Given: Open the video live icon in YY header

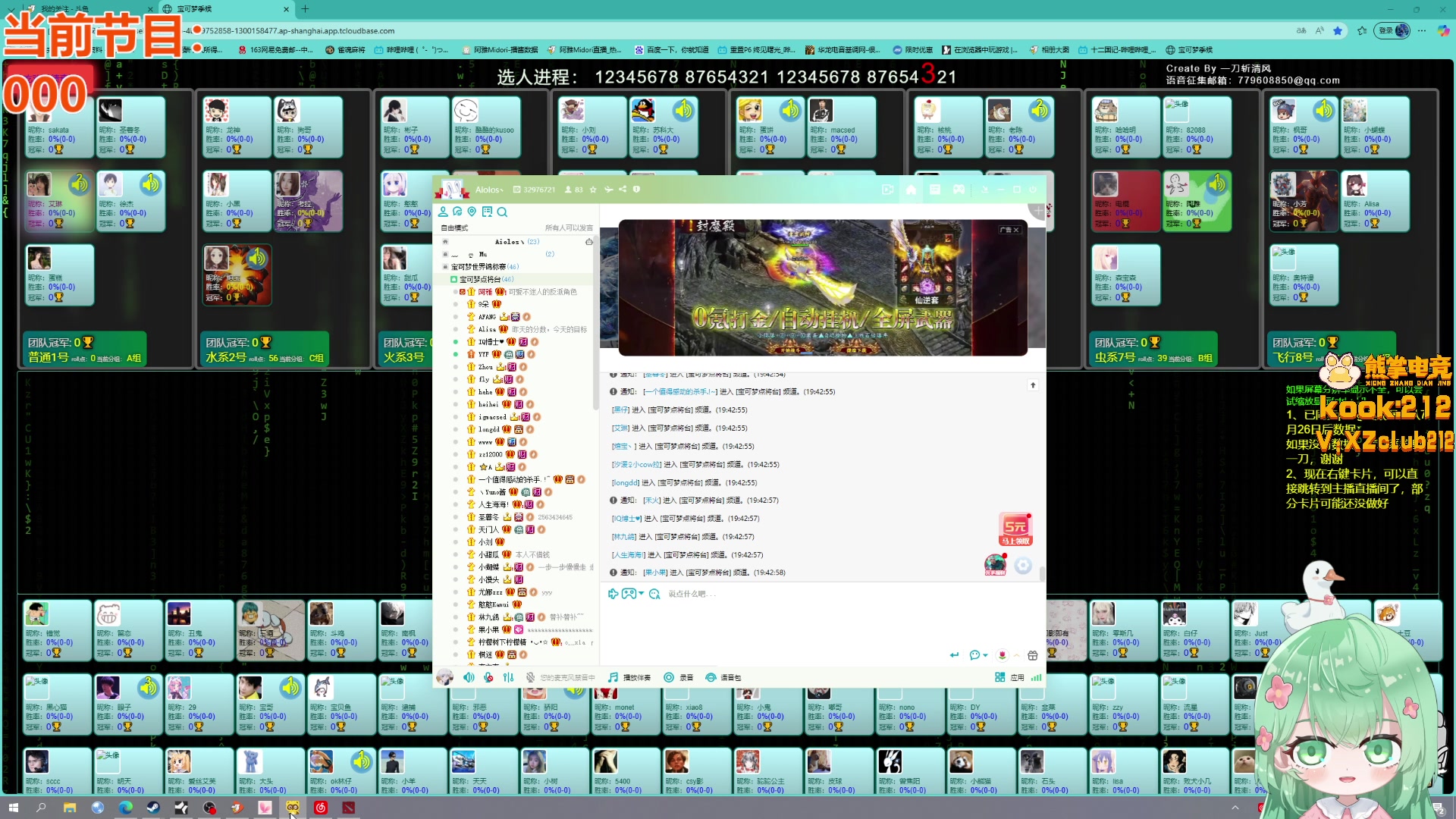Looking at the screenshot, I should point(887,190).
